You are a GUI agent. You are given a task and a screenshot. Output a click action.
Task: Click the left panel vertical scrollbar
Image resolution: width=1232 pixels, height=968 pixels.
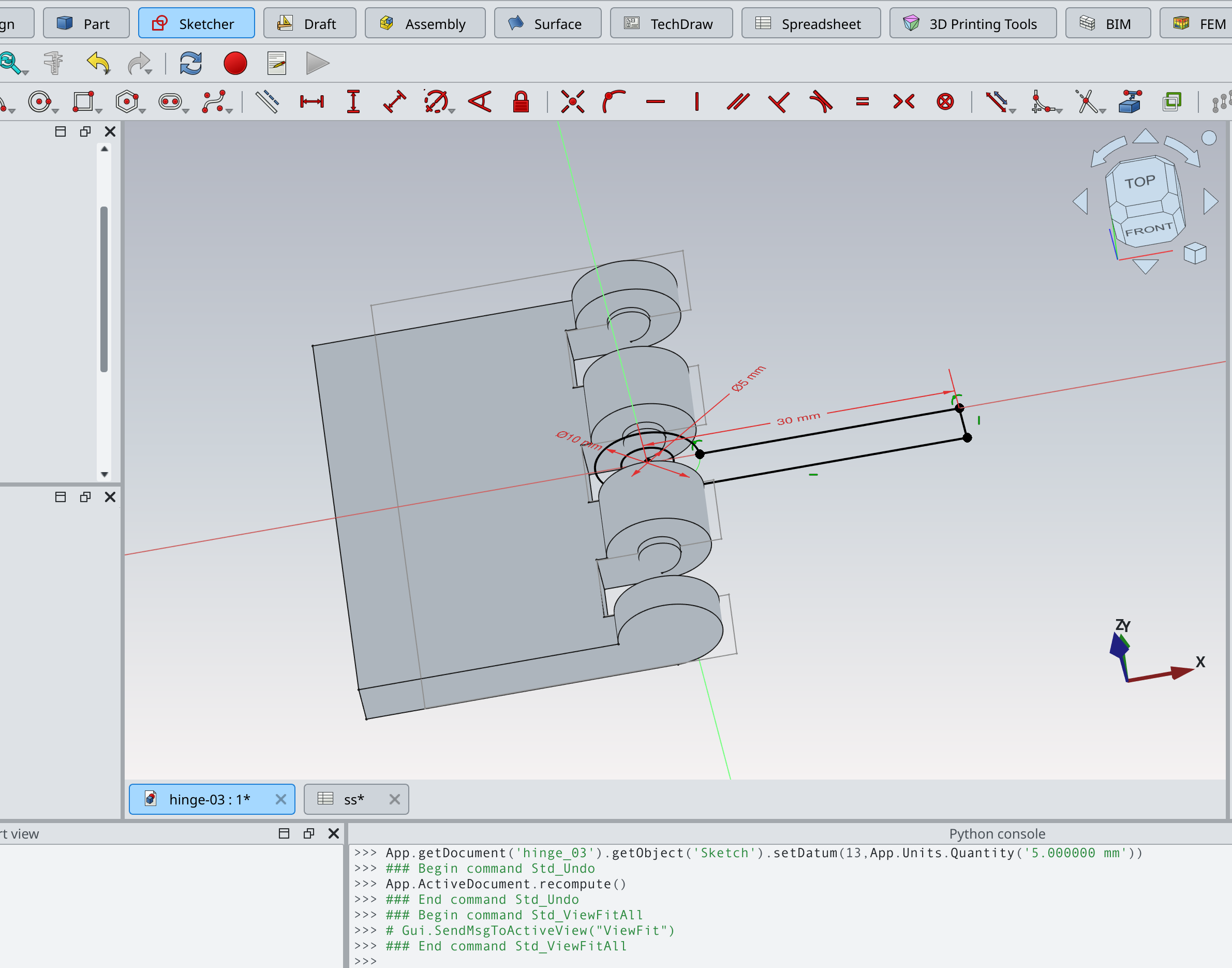[x=103, y=289]
